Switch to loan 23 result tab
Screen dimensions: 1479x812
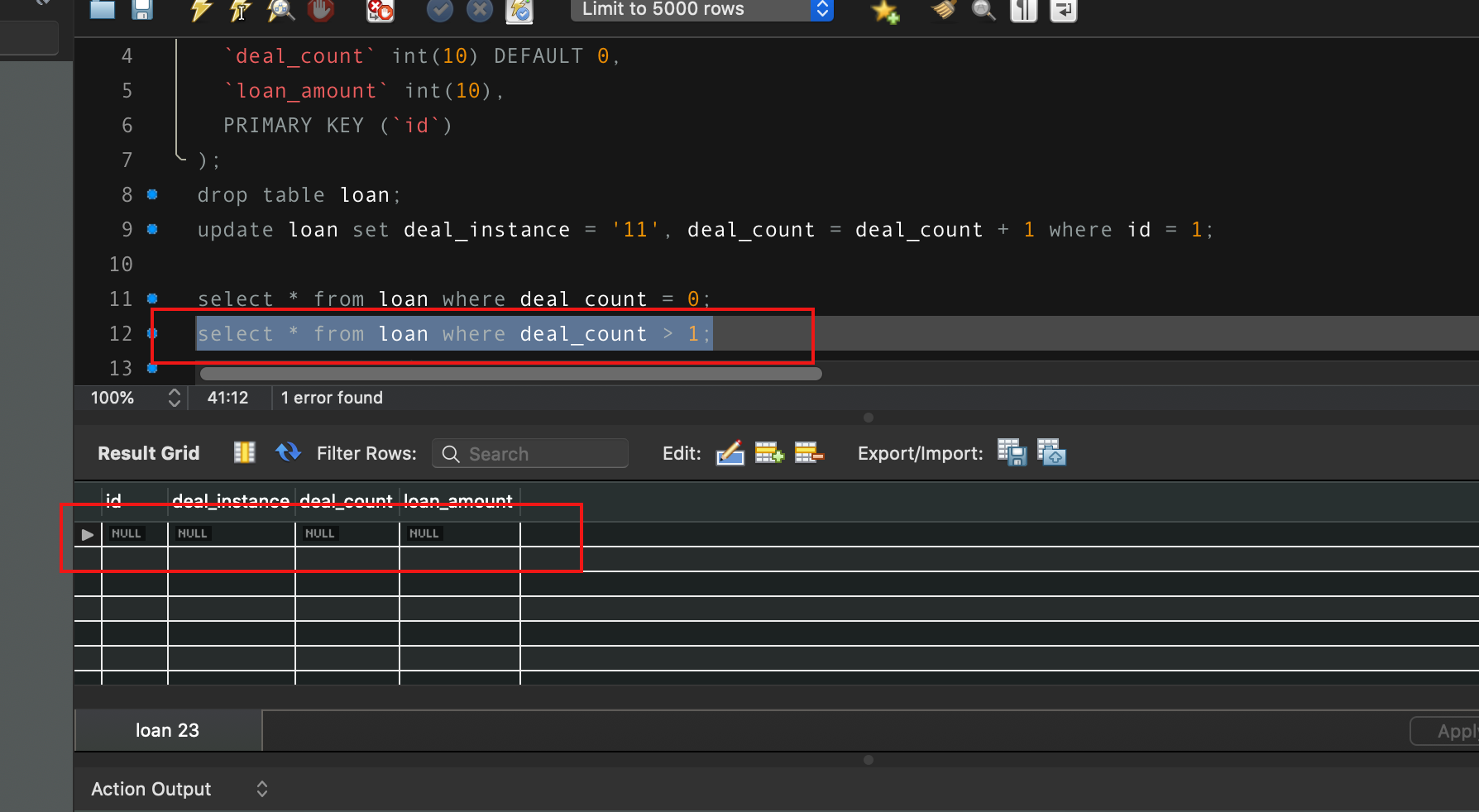click(168, 730)
